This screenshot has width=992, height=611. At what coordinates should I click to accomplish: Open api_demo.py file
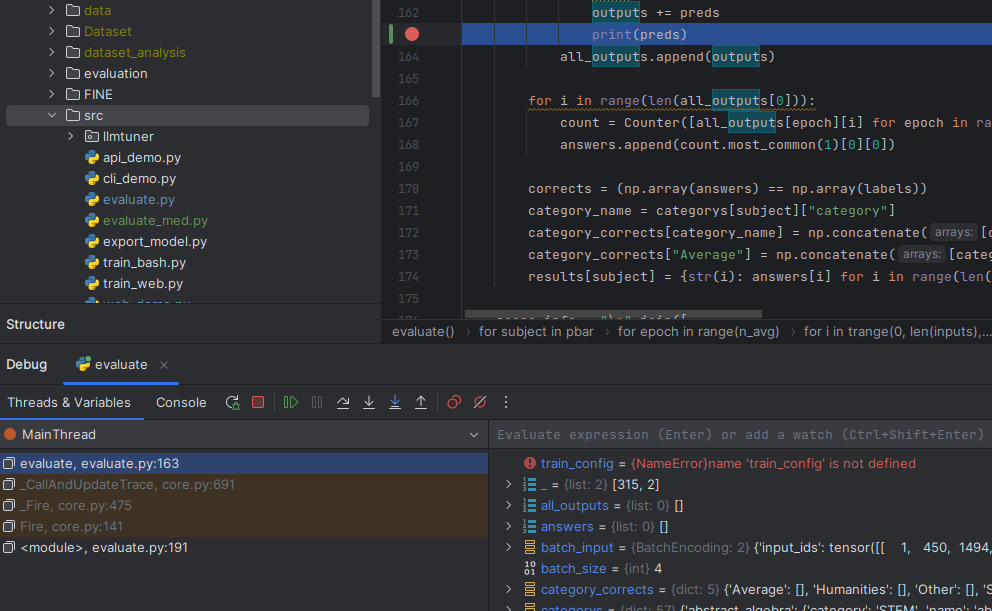click(142, 157)
